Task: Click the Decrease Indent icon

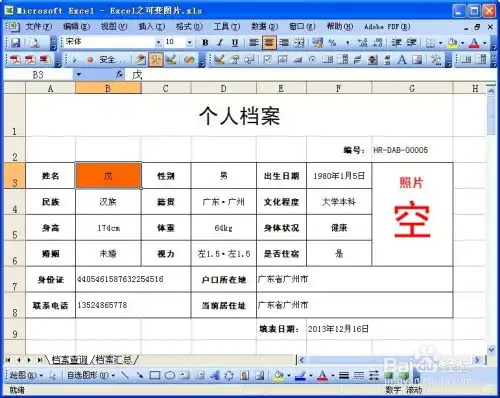Action: click(397, 43)
